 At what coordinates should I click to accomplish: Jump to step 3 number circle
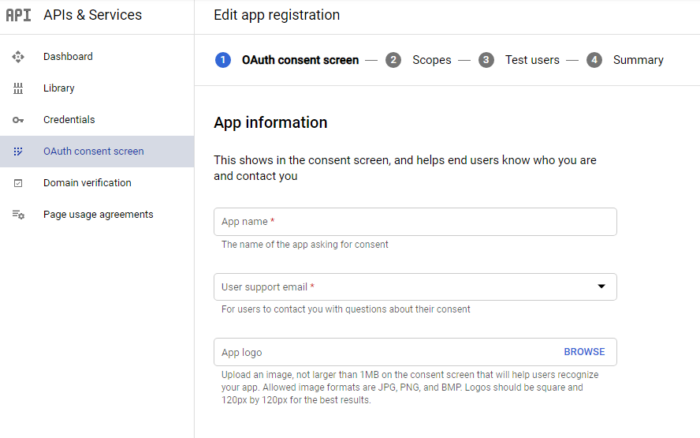pyautogui.click(x=486, y=60)
